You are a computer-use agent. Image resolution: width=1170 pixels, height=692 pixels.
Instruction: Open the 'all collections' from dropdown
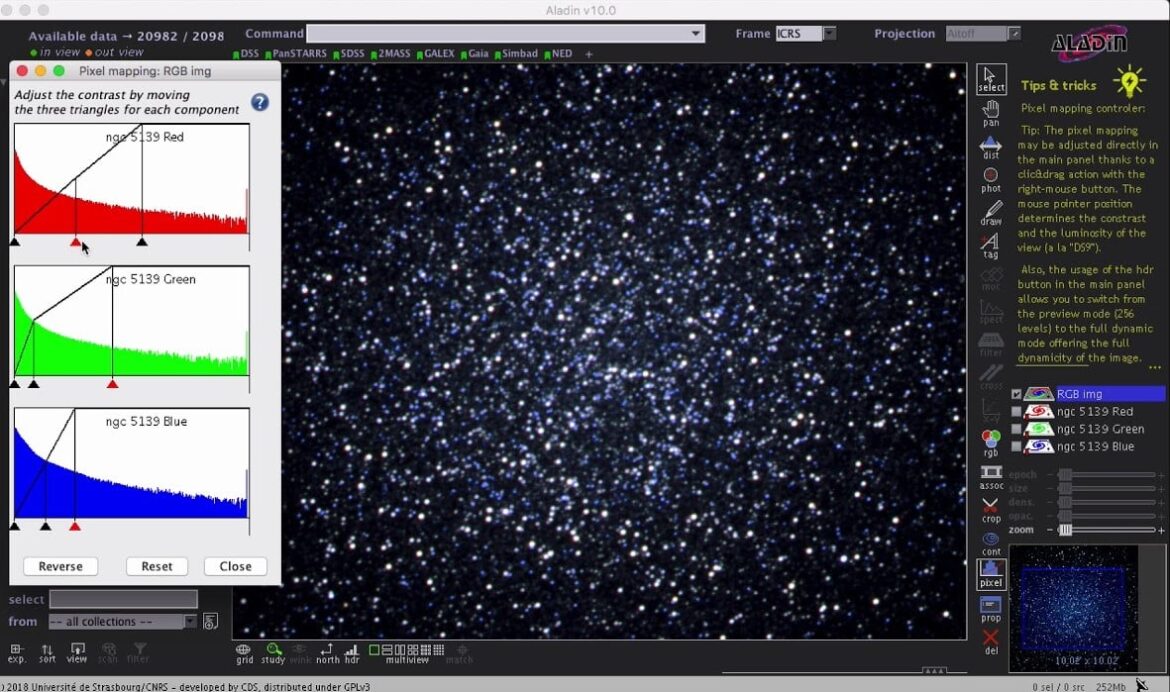(x=190, y=622)
